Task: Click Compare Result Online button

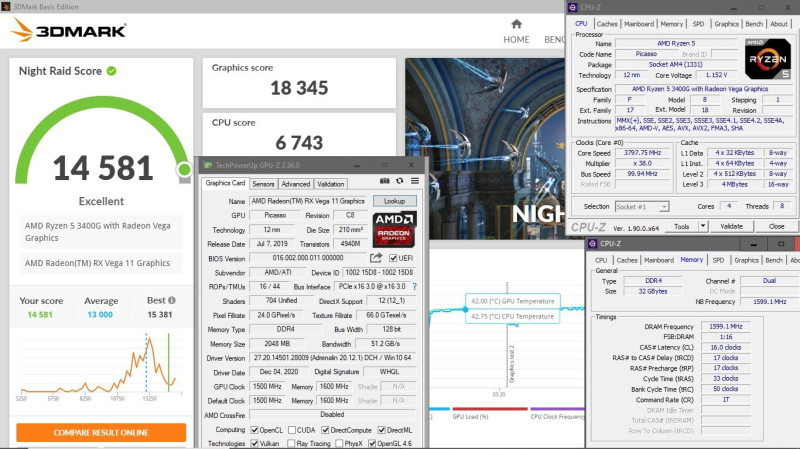Action: coord(101,433)
